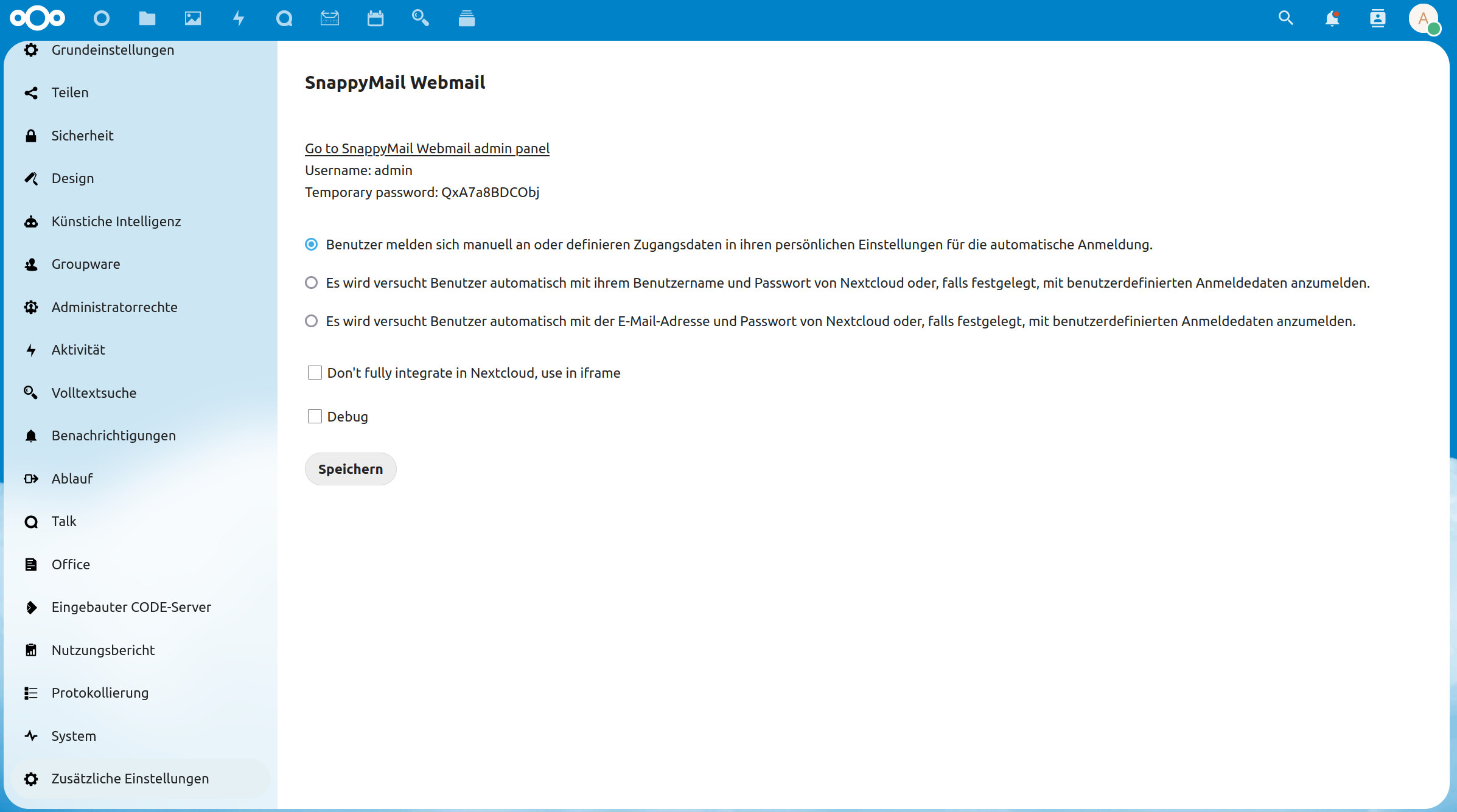Open the Calendar app icon
Viewport: 1457px width, 812px height.
(x=376, y=18)
